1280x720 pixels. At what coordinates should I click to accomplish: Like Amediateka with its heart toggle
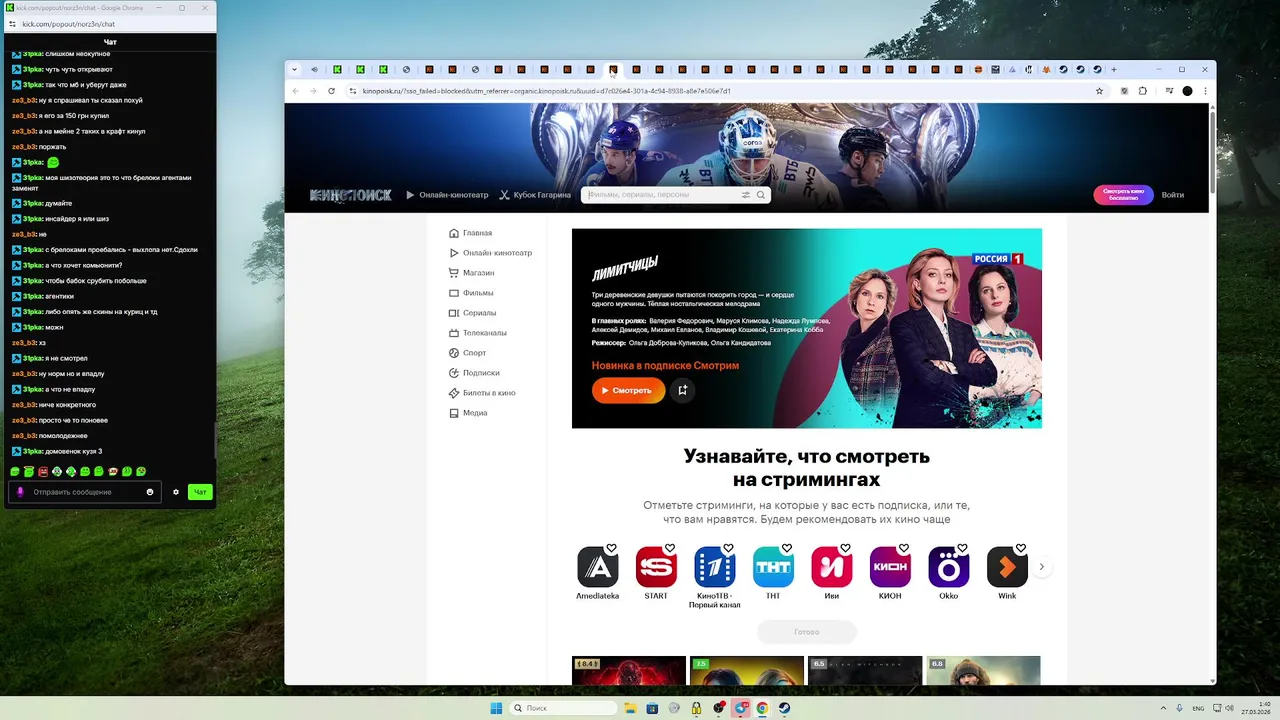611,548
